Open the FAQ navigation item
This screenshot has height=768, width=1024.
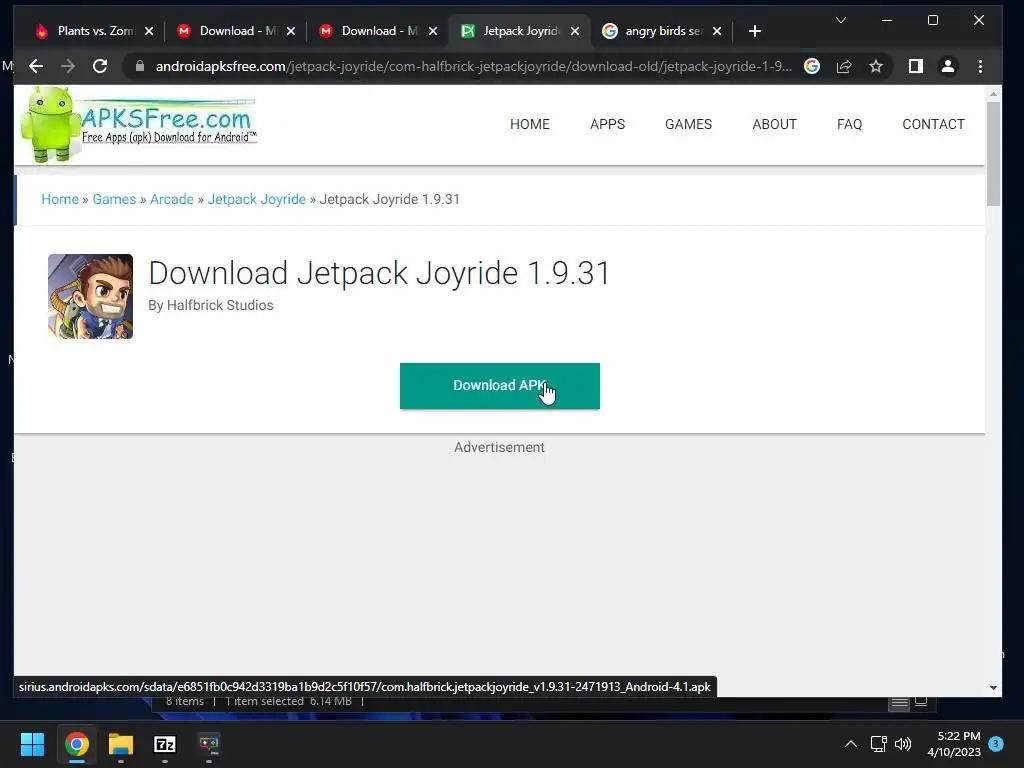[850, 124]
